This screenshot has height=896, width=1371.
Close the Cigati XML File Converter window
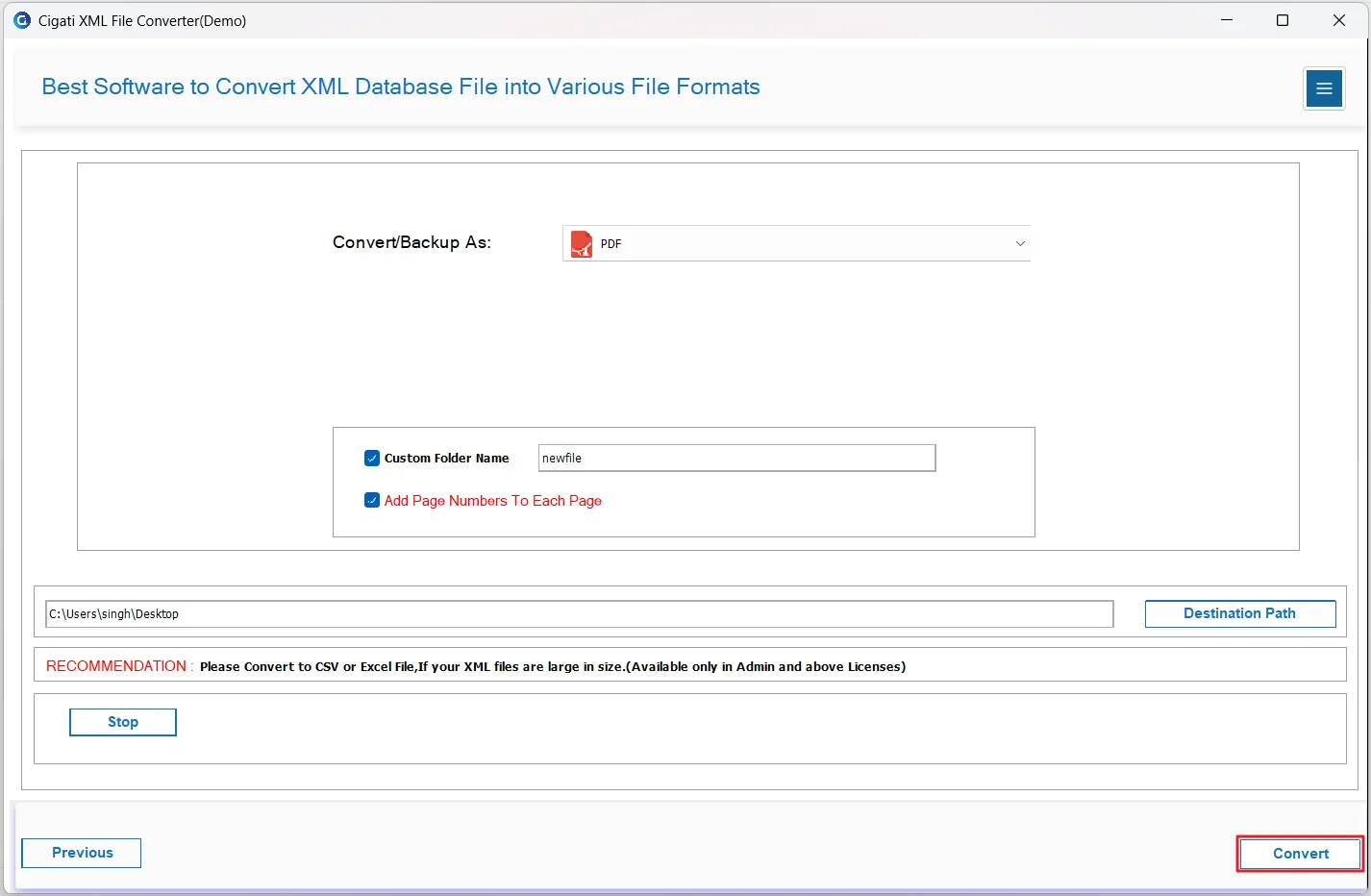(x=1339, y=20)
